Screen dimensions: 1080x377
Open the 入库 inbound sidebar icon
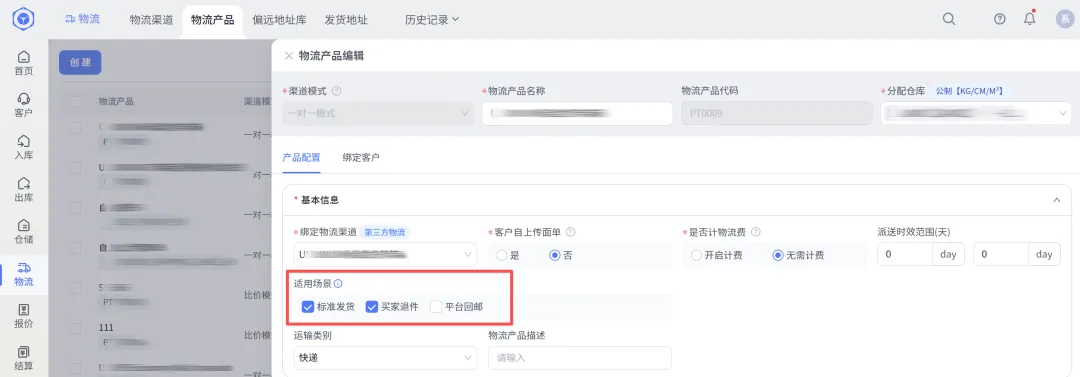(x=23, y=147)
